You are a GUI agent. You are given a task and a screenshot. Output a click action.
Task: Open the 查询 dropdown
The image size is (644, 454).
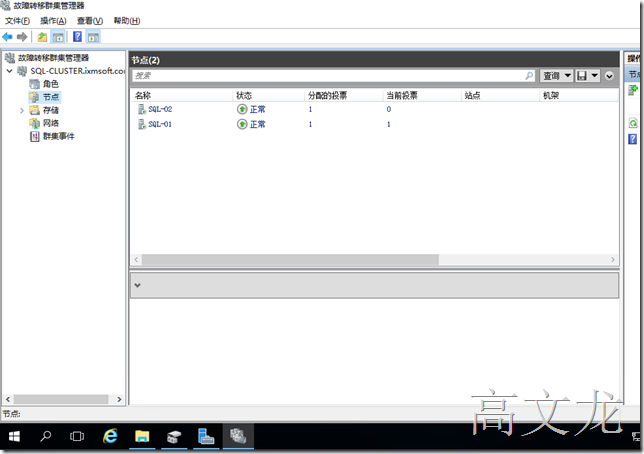(x=557, y=76)
